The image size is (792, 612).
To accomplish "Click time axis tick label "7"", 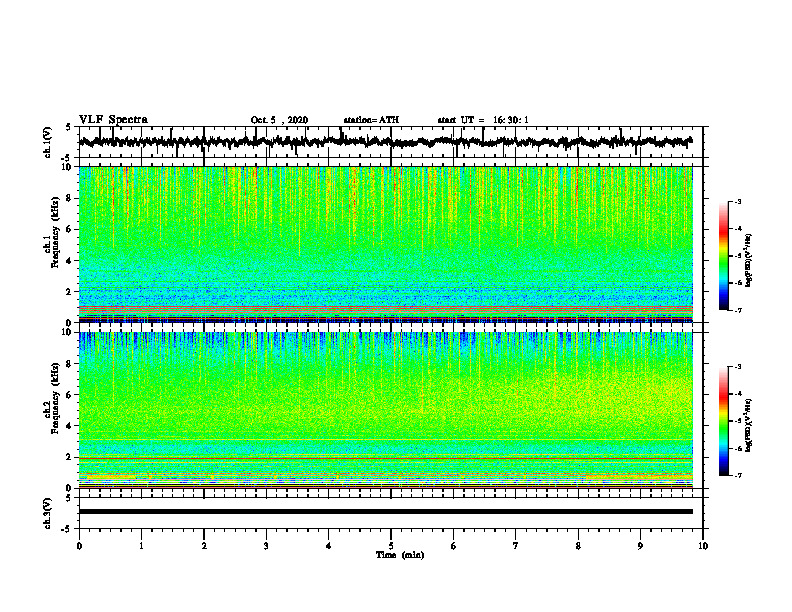I will click(x=516, y=546).
